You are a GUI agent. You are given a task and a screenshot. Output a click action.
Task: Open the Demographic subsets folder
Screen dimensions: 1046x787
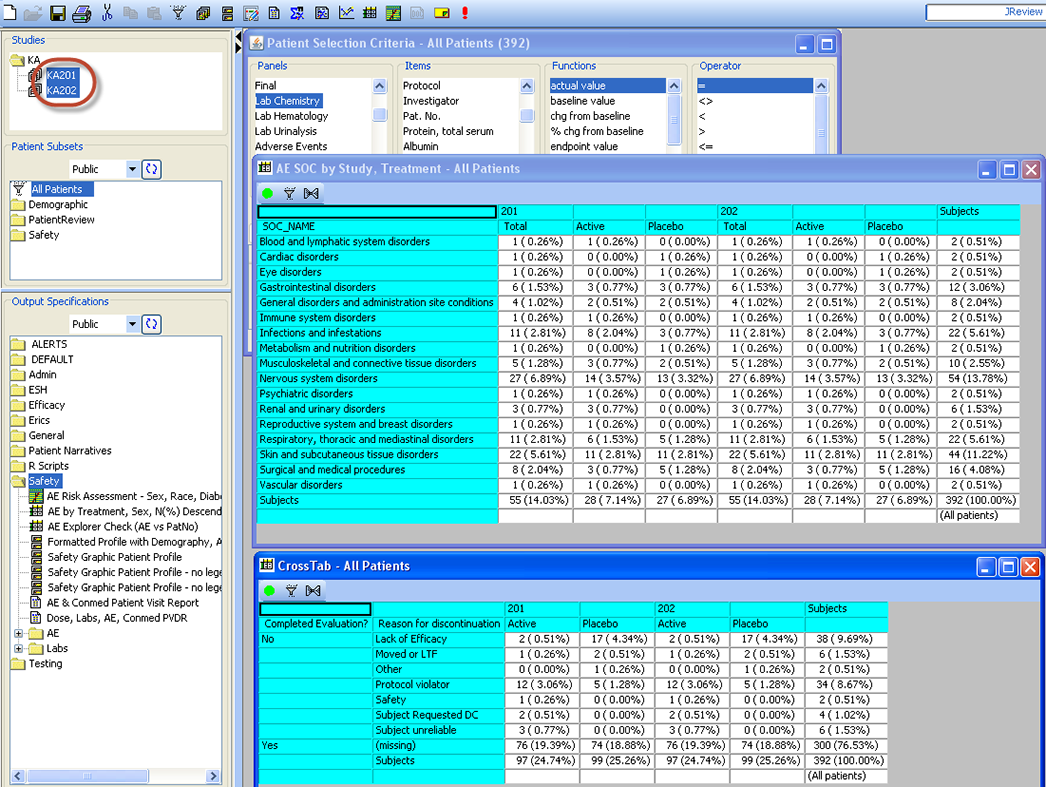pos(57,204)
